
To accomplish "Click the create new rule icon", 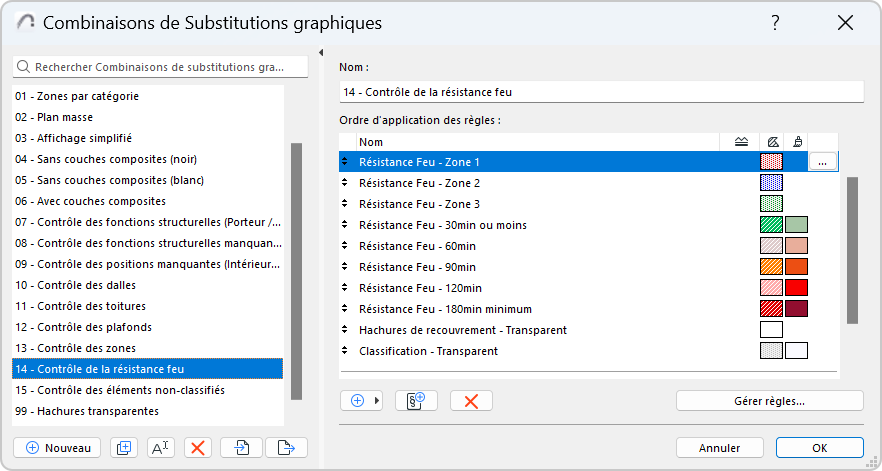I will click(417, 401).
